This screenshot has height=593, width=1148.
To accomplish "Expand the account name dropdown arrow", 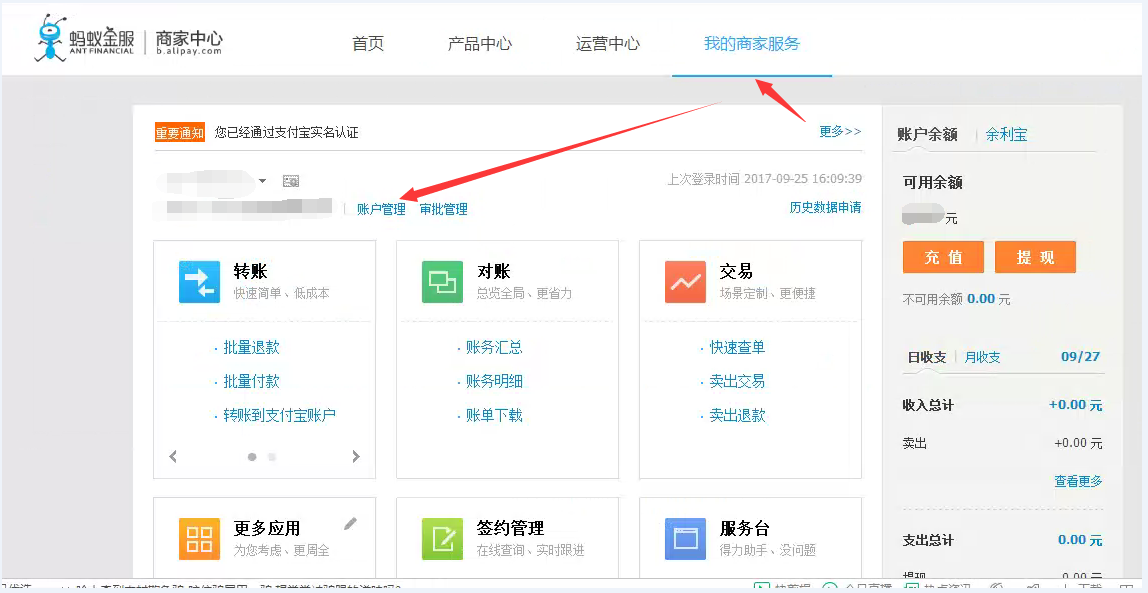I will pyautogui.click(x=263, y=181).
